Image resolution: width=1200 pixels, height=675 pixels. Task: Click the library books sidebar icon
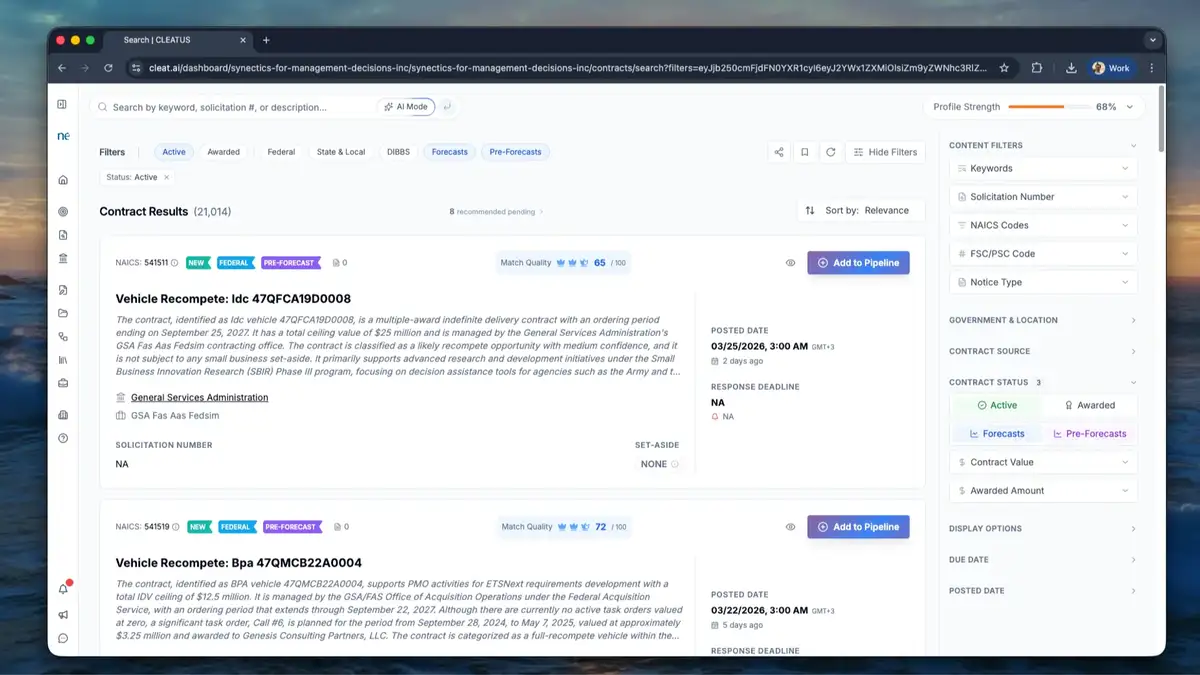pos(63,360)
